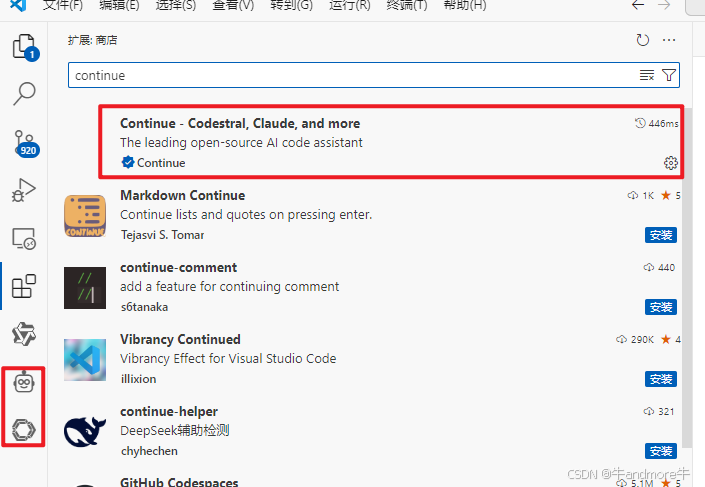The image size is (705, 487).
Task: Select 'Continue - Codestral, Claude, and more' title
Action: [x=240, y=123]
